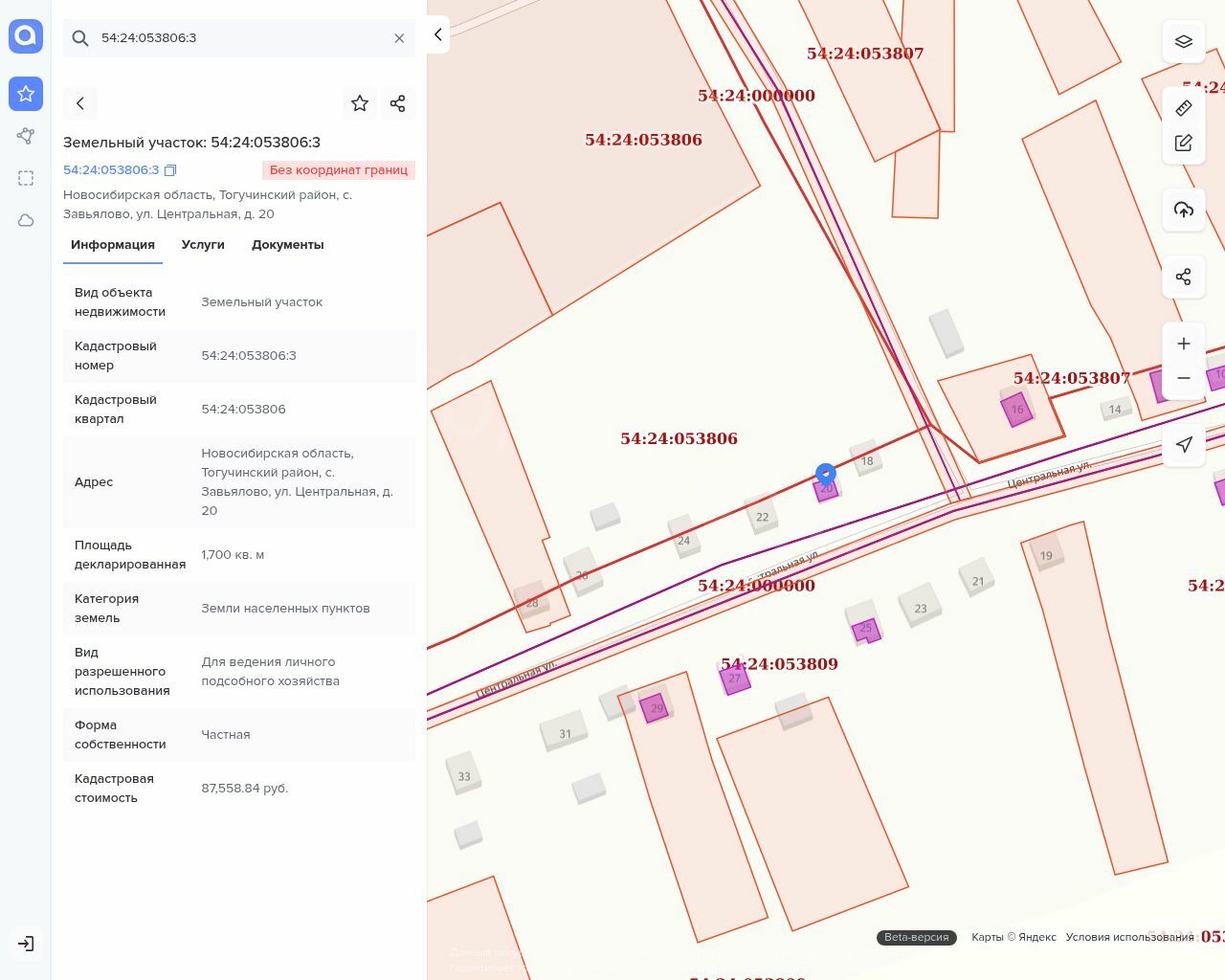The width and height of the screenshot is (1225, 980).
Task: Open favorites in the left sidebar
Action: (26, 94)
